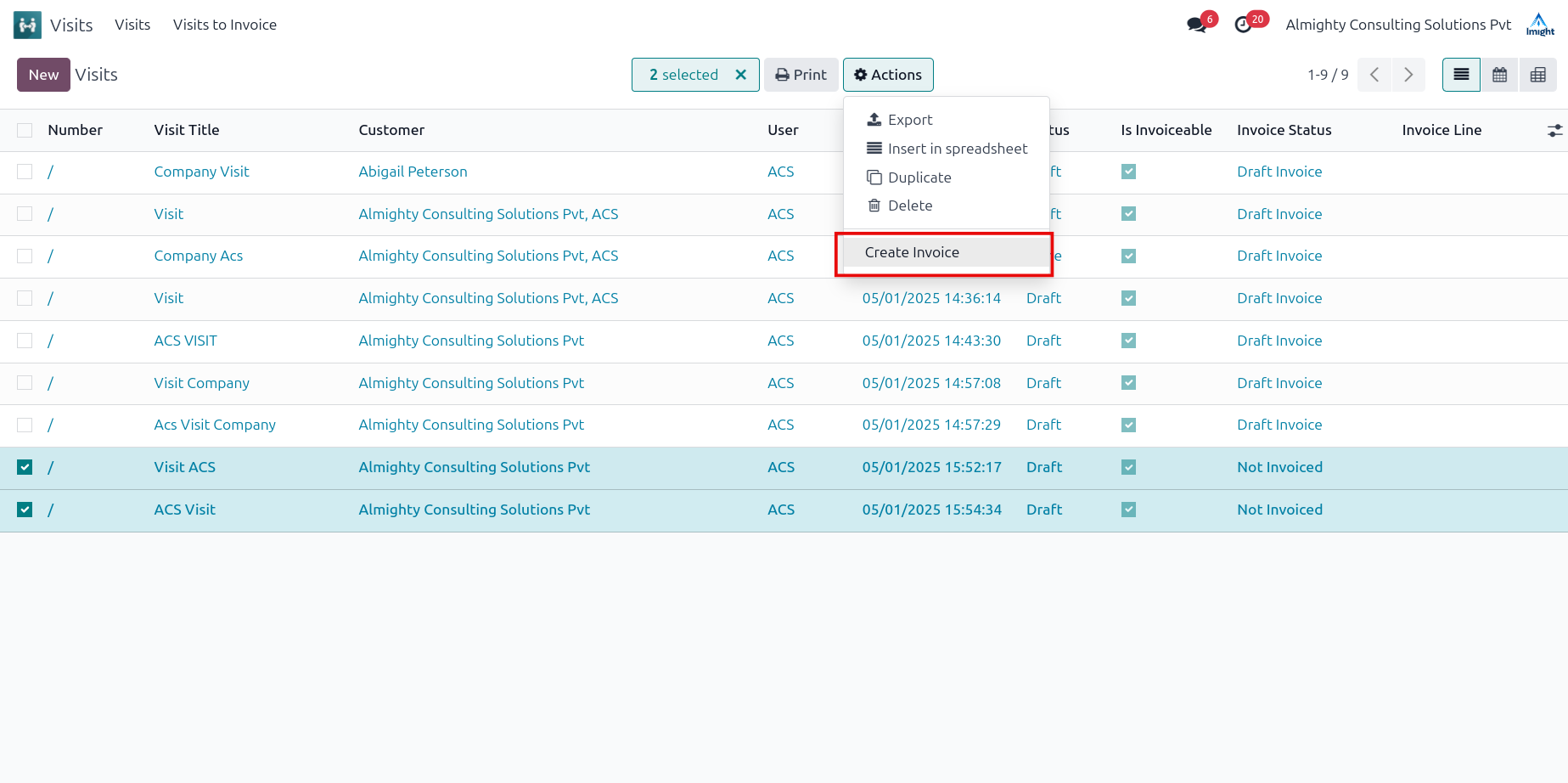The width and height of the screenshot is (1568, 783).
Task: Collapse the Actions dropdown
Action: (x=888, y=75)
